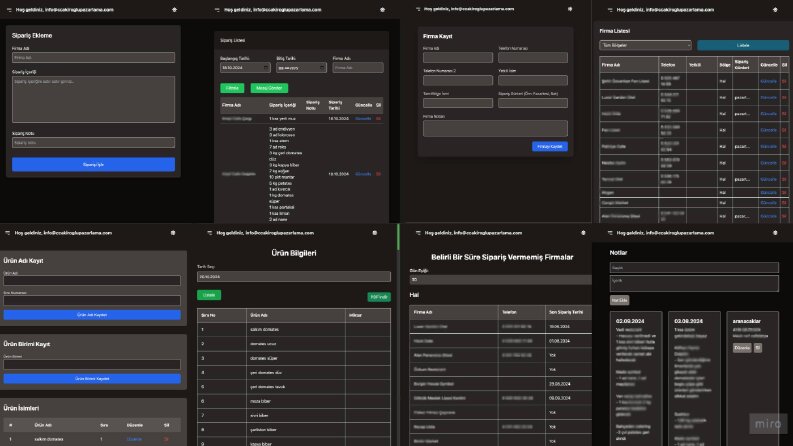
Task: Click the Ürün Birimi Kaydet button
Action: [x=92, y=379]
